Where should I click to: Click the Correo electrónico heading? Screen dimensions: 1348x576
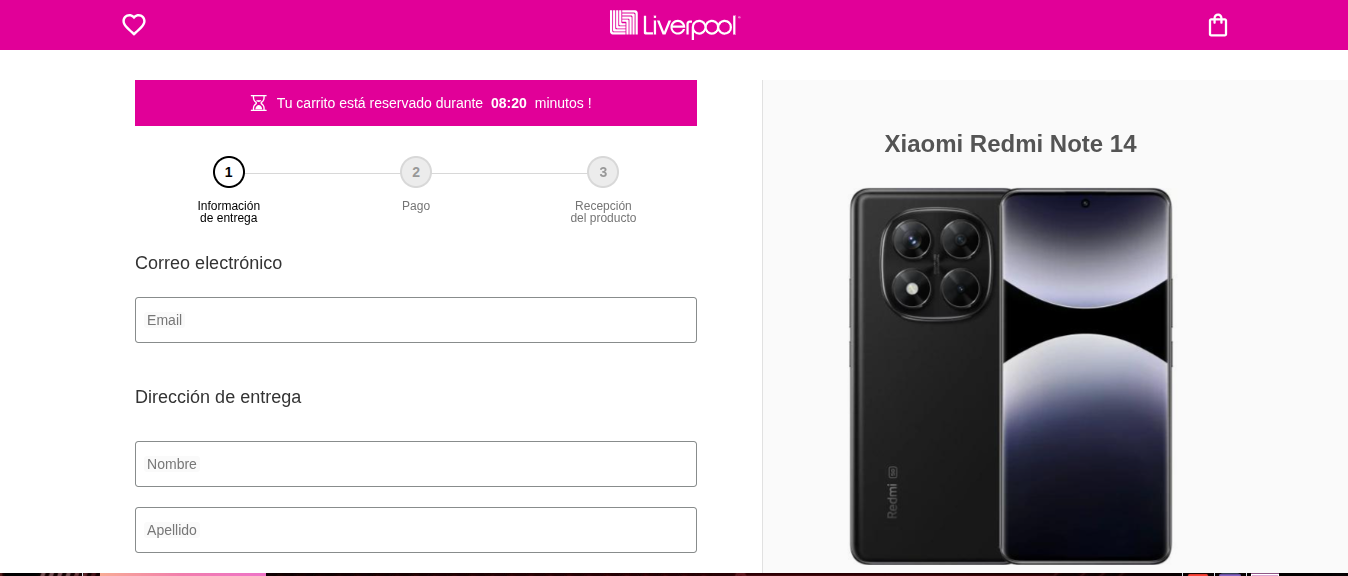(x=208, y=263)
